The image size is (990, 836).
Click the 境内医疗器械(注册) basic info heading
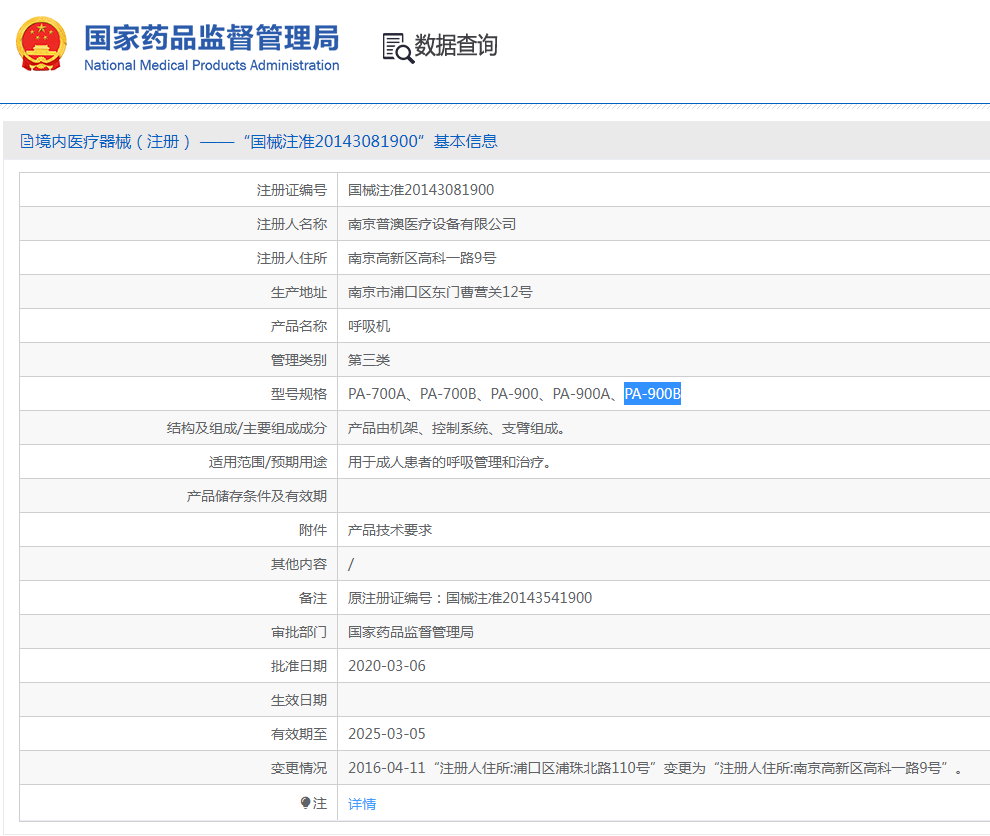click(x=266, y=141)
